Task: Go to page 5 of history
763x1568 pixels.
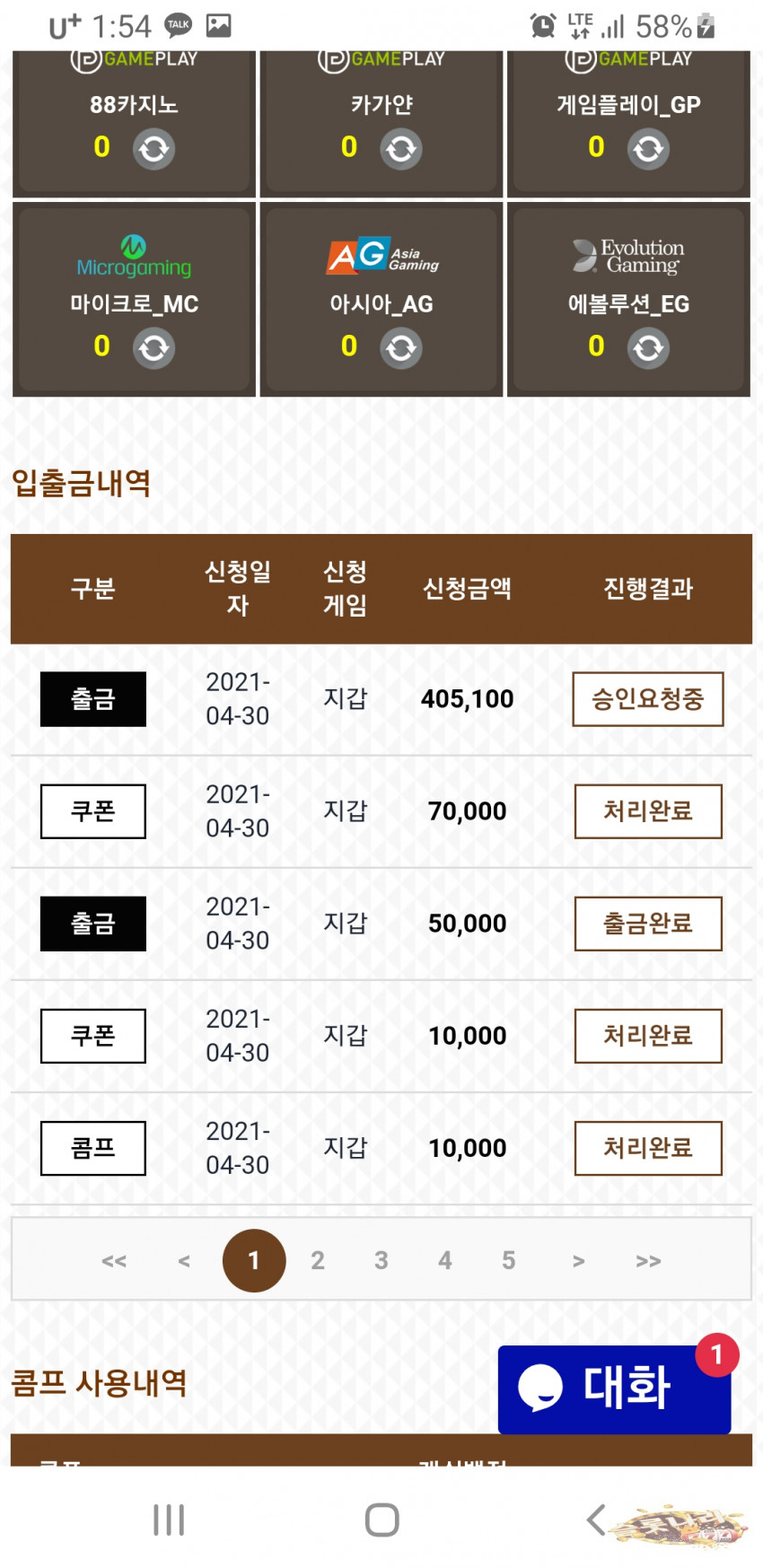Action: coord(509,1260)
